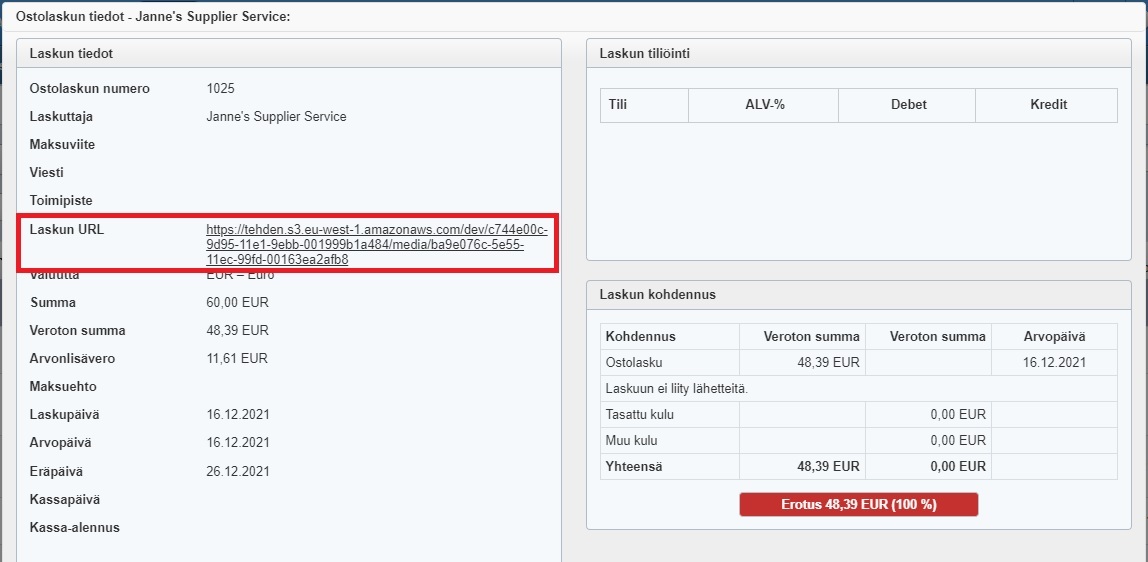Click the Tasattu kulu row label
Viewport: 1148px width, 562px height.
pos(641,415)
